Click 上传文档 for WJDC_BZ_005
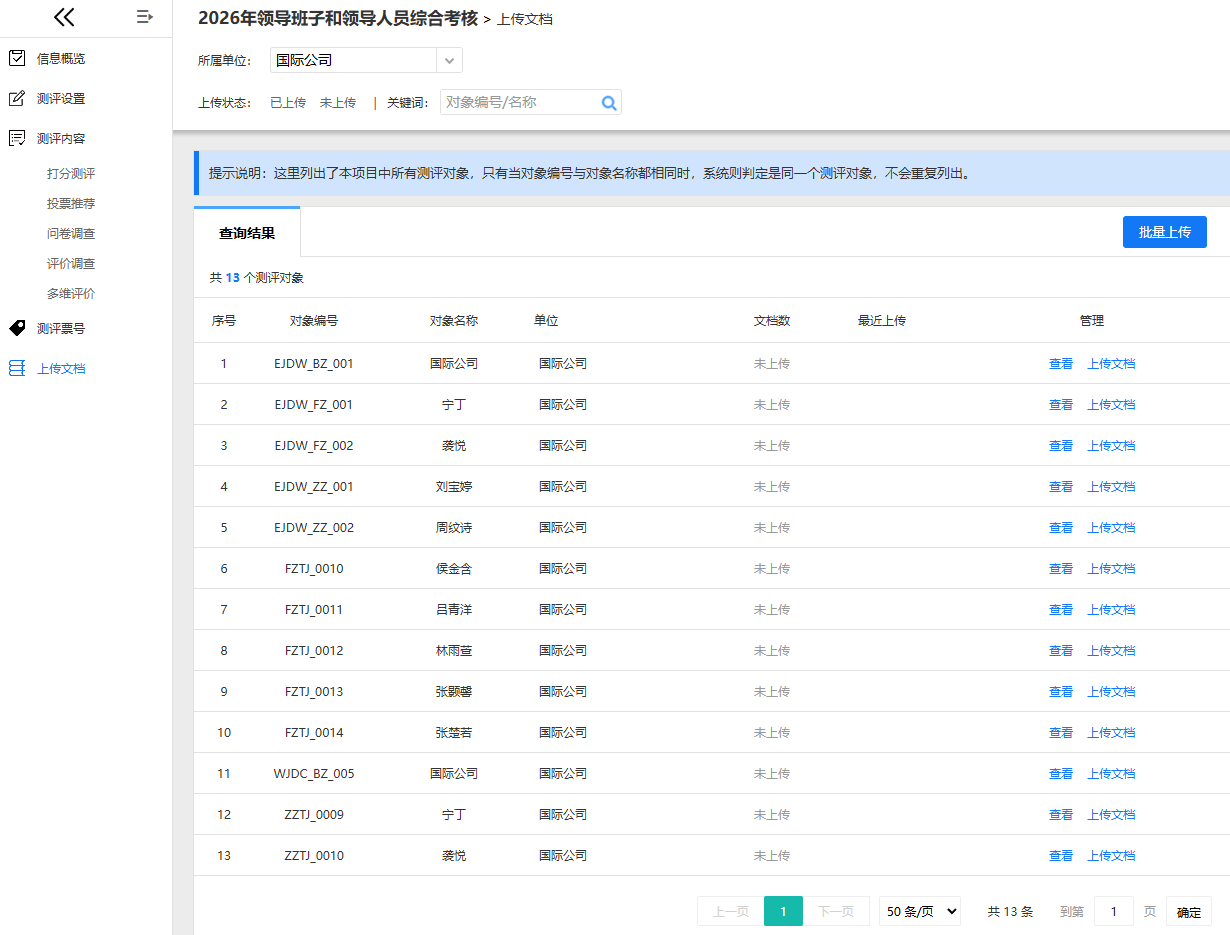This screenshot has height=935, width=1230. tap(1111, 773)
